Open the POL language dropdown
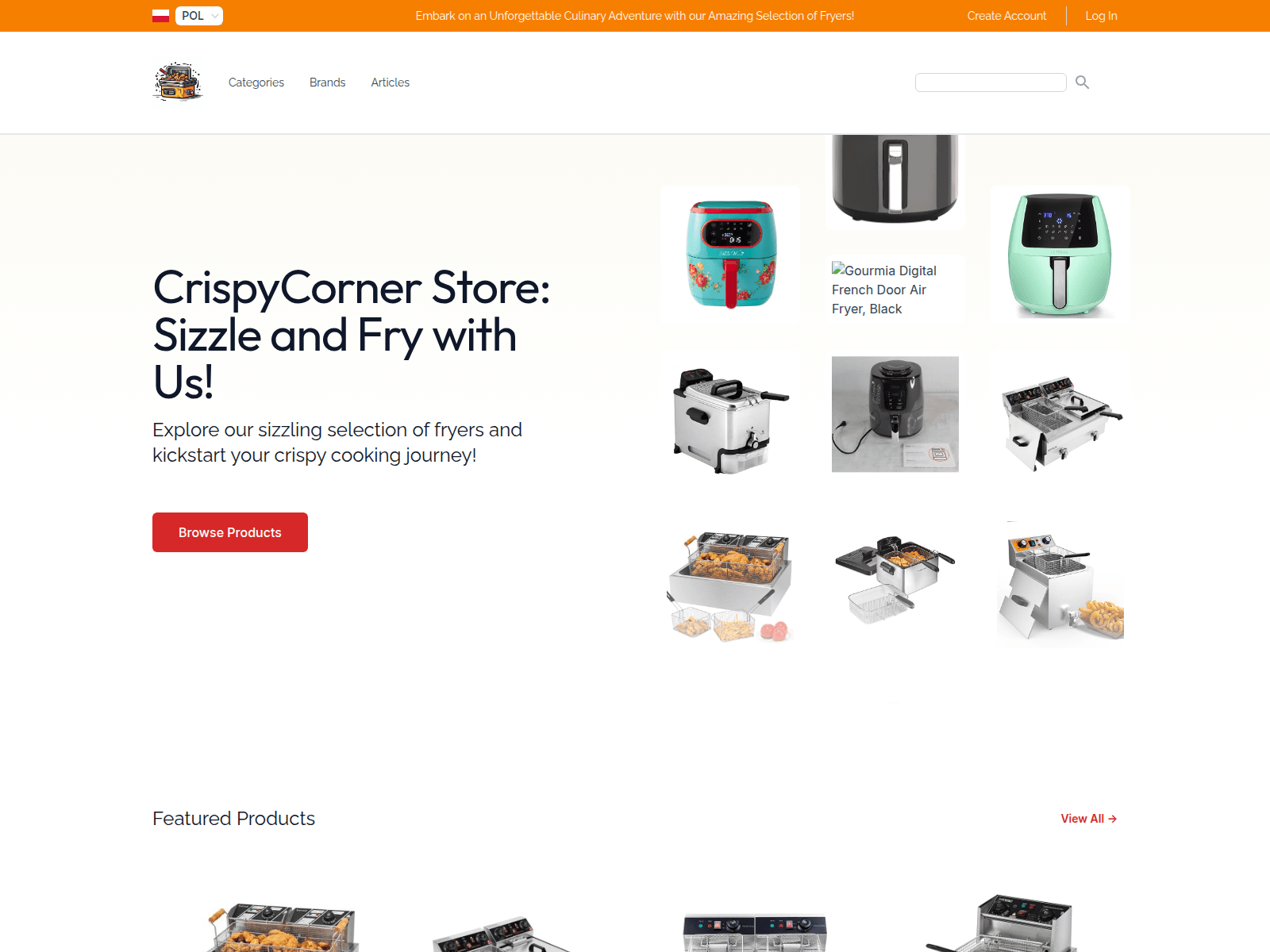The width and height of the screenshot is (1270, 952). [199, 16]
